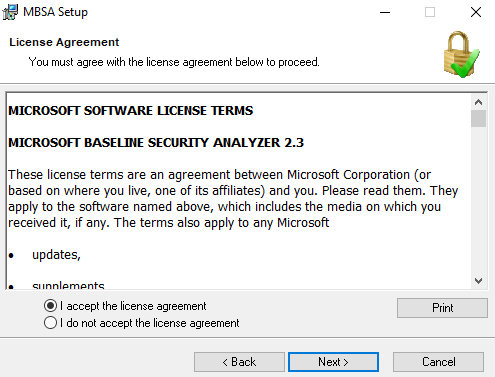Viewport: 495px width, 377px height.
Task: Click the MBSA Setup installer title icon
Action: pyautogui.click(x=10, y=12)
